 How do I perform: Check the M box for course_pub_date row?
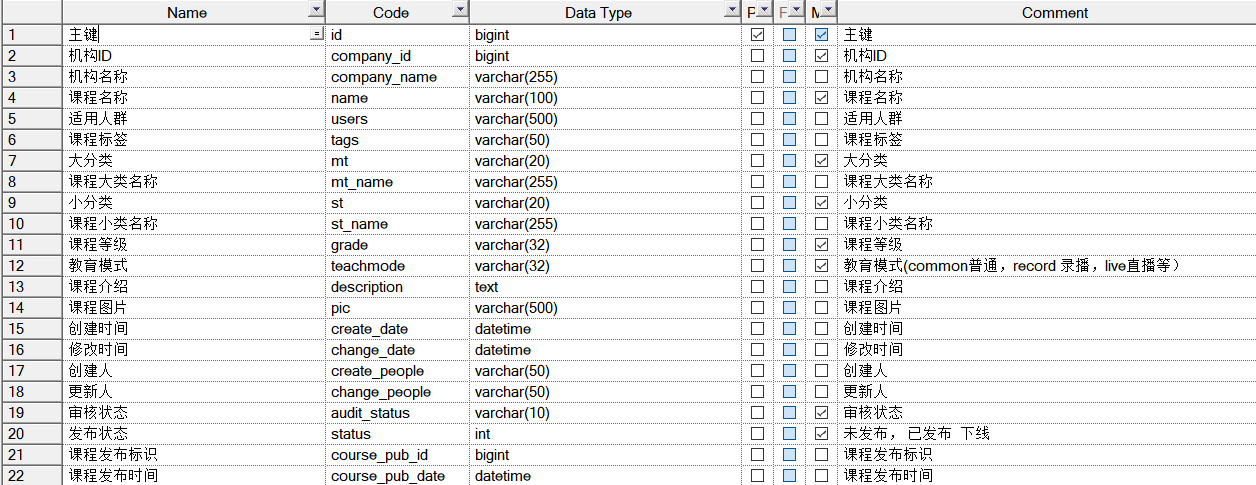(x=821, y=476)
